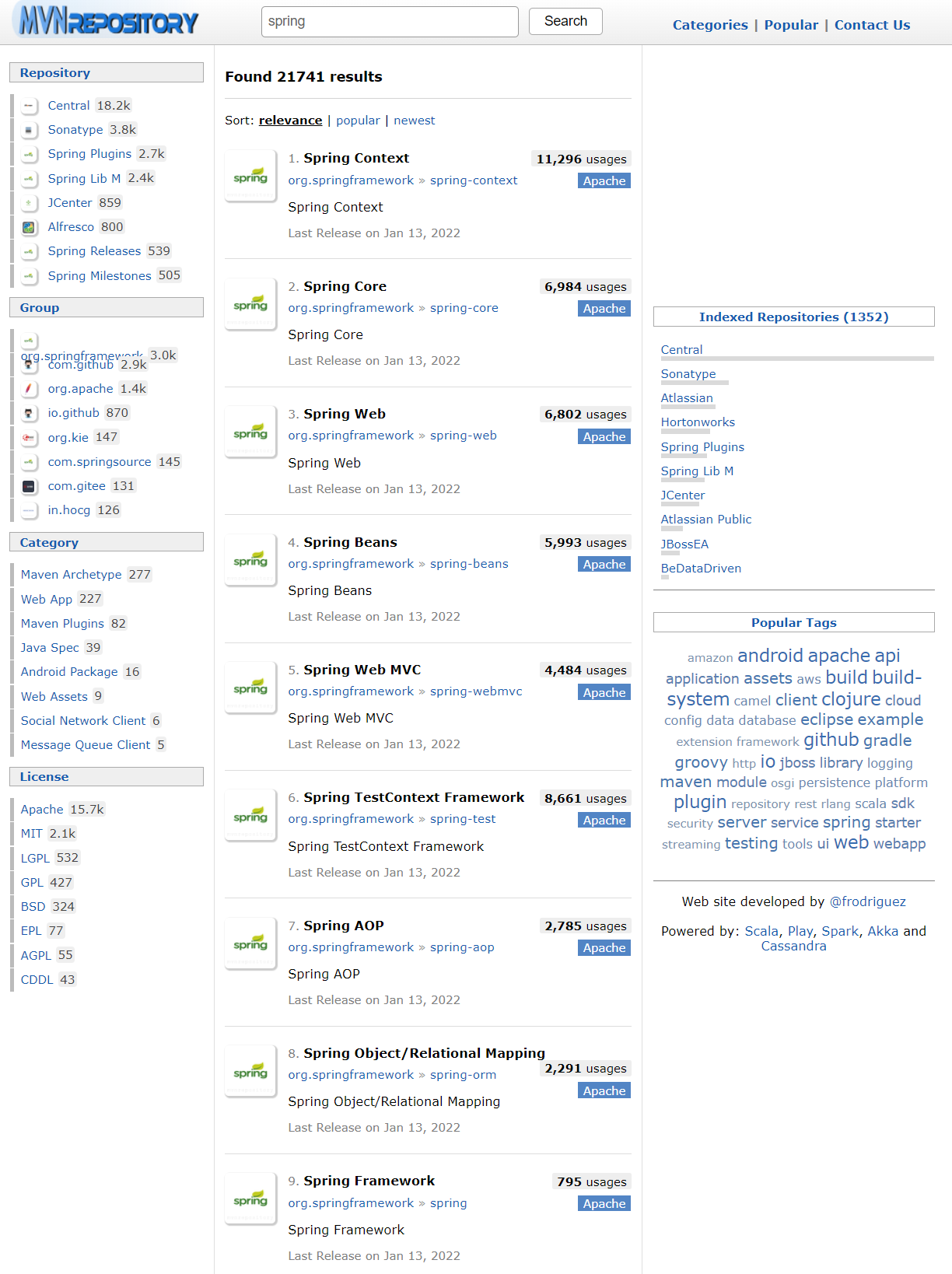952x1274 pixels.
Task: Open the Indexed Repositories (1352) heading link
Action: pos(793,317)
